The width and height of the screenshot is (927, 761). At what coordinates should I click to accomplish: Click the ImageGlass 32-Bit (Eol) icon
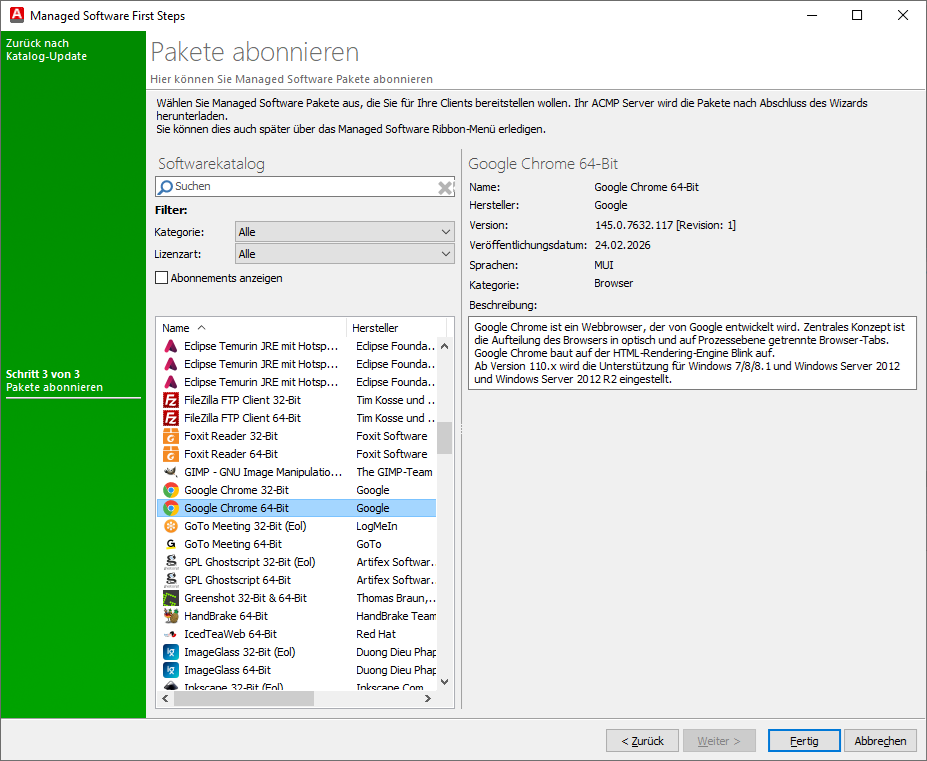click(x=171, y=652)
